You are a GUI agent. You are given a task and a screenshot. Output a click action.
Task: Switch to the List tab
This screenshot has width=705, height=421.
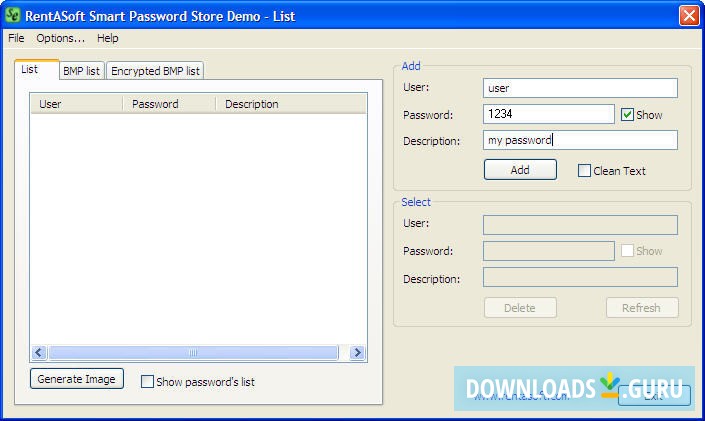[x=36, y=69]
